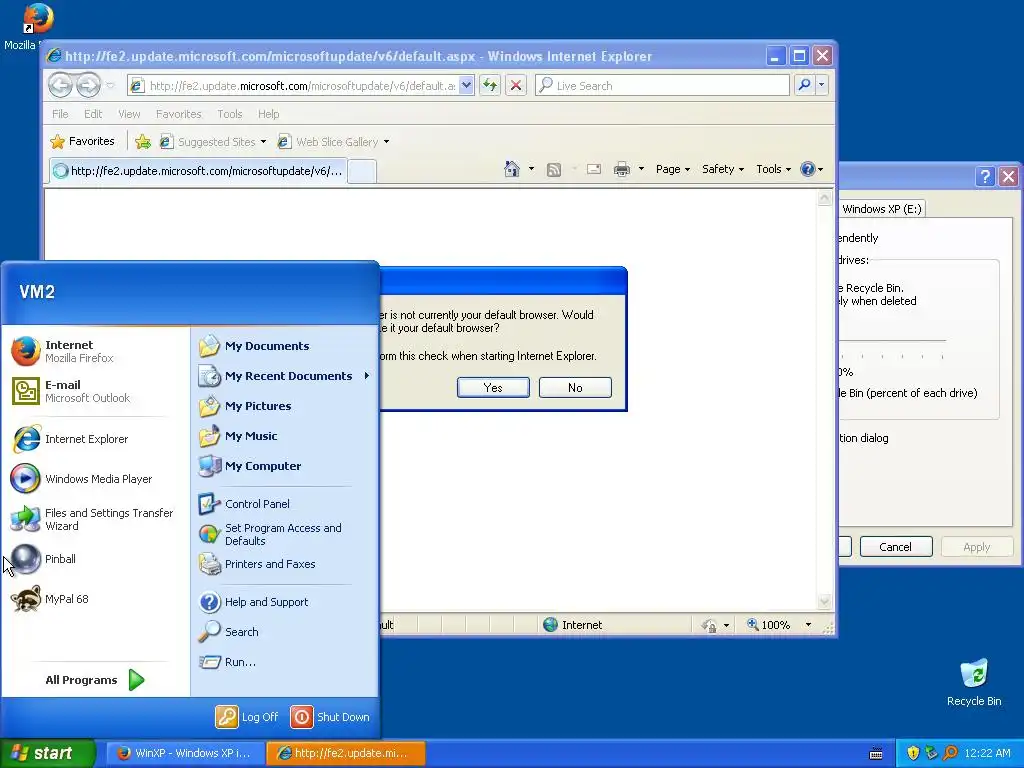1024x768 pixels.
Task: Expand All Programs list
Action: tap(95, 680)
